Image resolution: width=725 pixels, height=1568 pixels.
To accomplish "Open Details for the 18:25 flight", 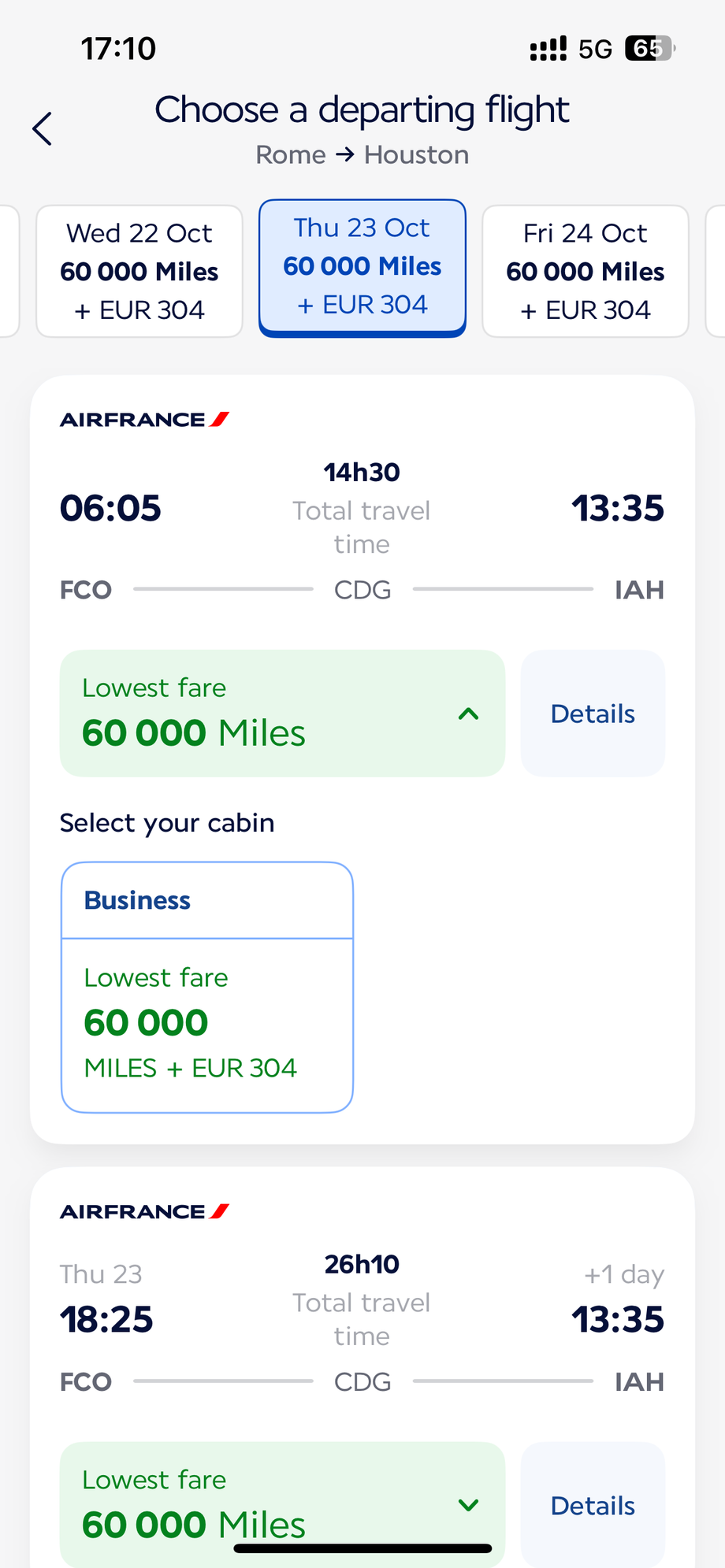I will (593, 1505).
